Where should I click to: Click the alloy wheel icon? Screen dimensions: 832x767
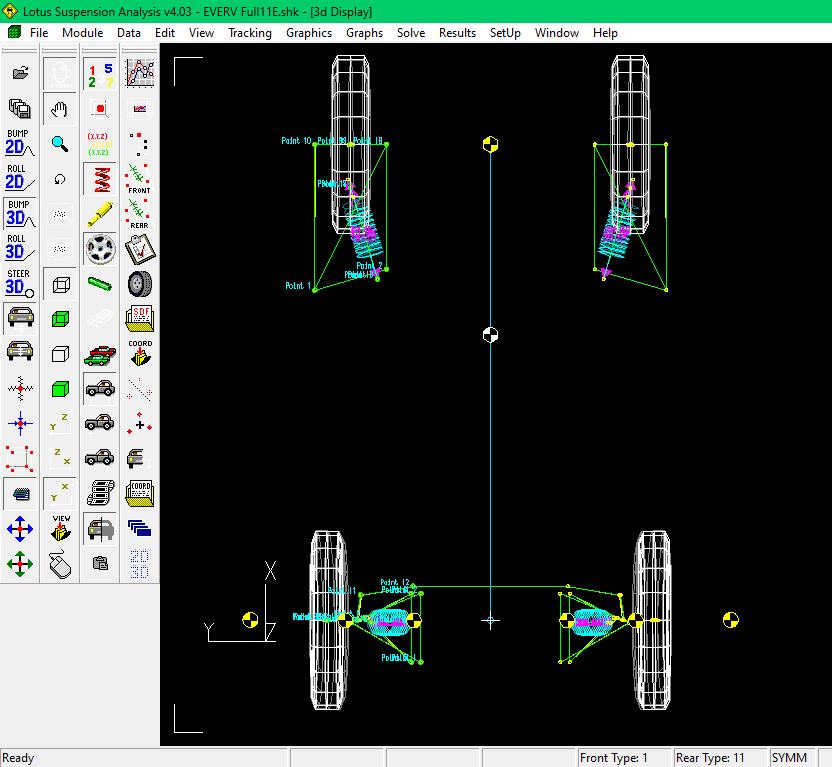coord(100,249)
